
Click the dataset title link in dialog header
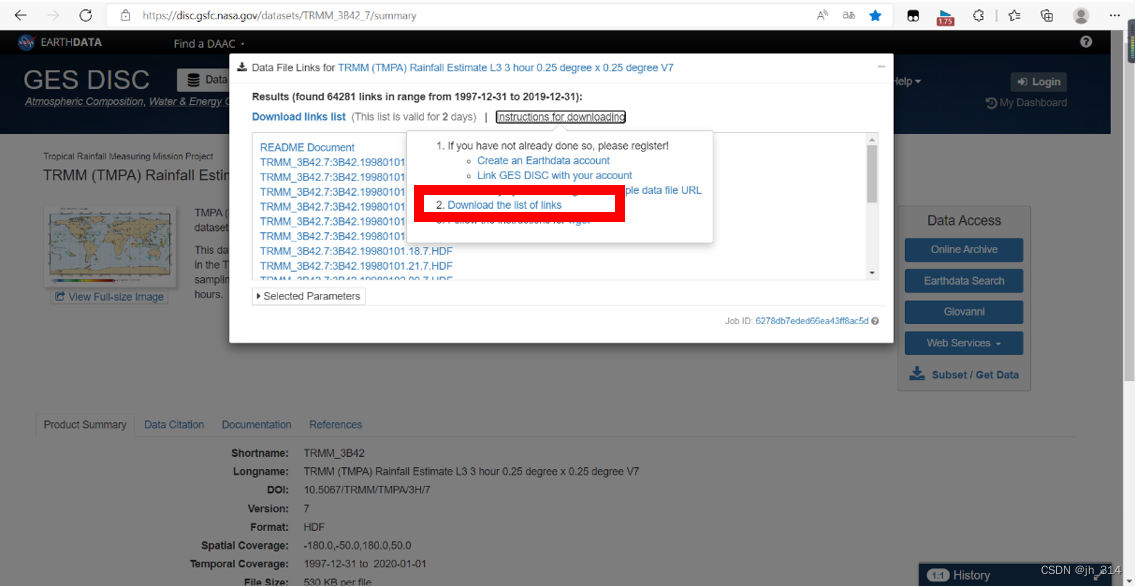click(x=506, y=67)
